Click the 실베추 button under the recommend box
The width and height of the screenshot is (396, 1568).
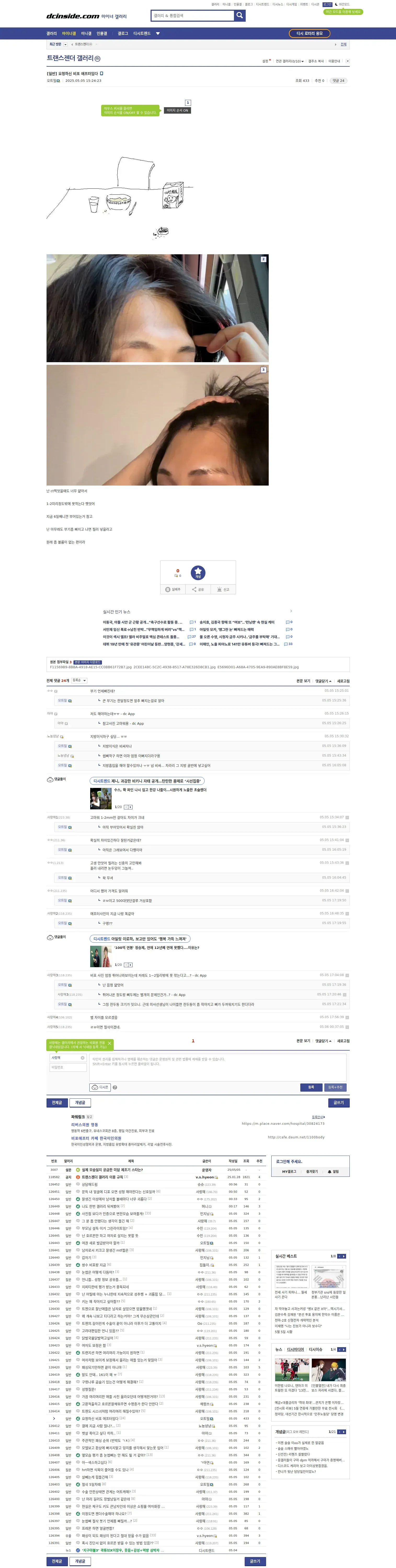(173, 589)
